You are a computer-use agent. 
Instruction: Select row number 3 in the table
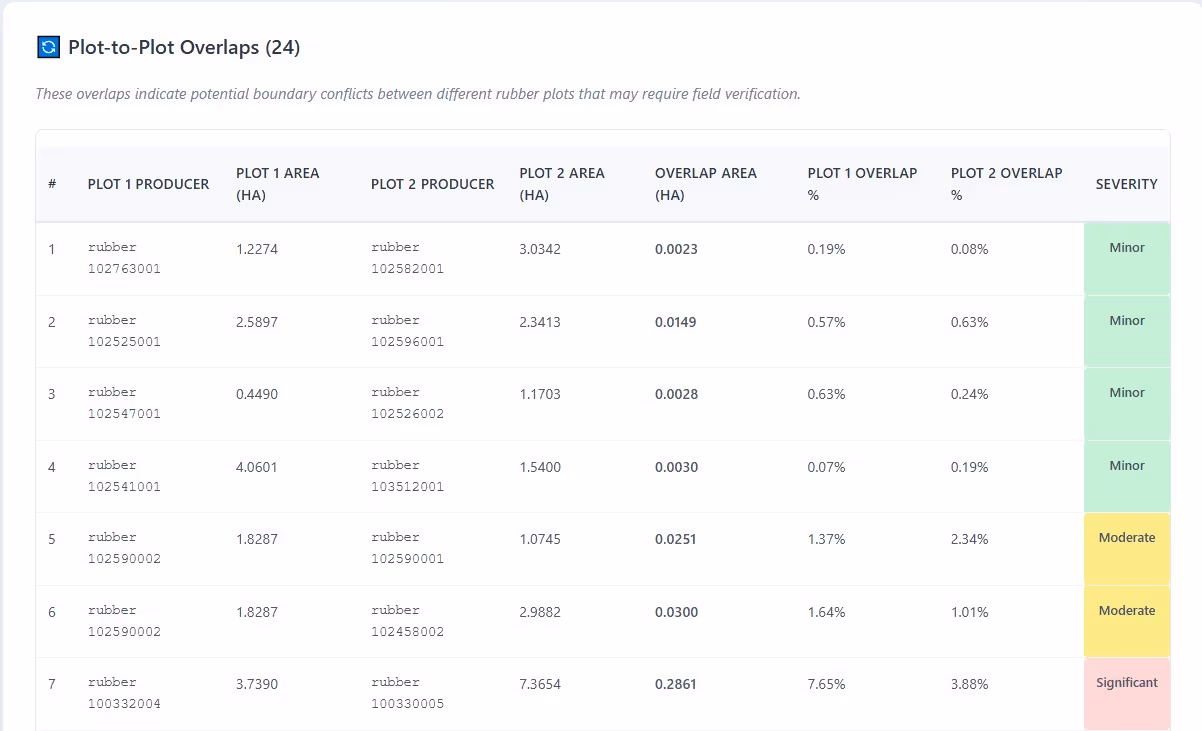coord(52,395)
